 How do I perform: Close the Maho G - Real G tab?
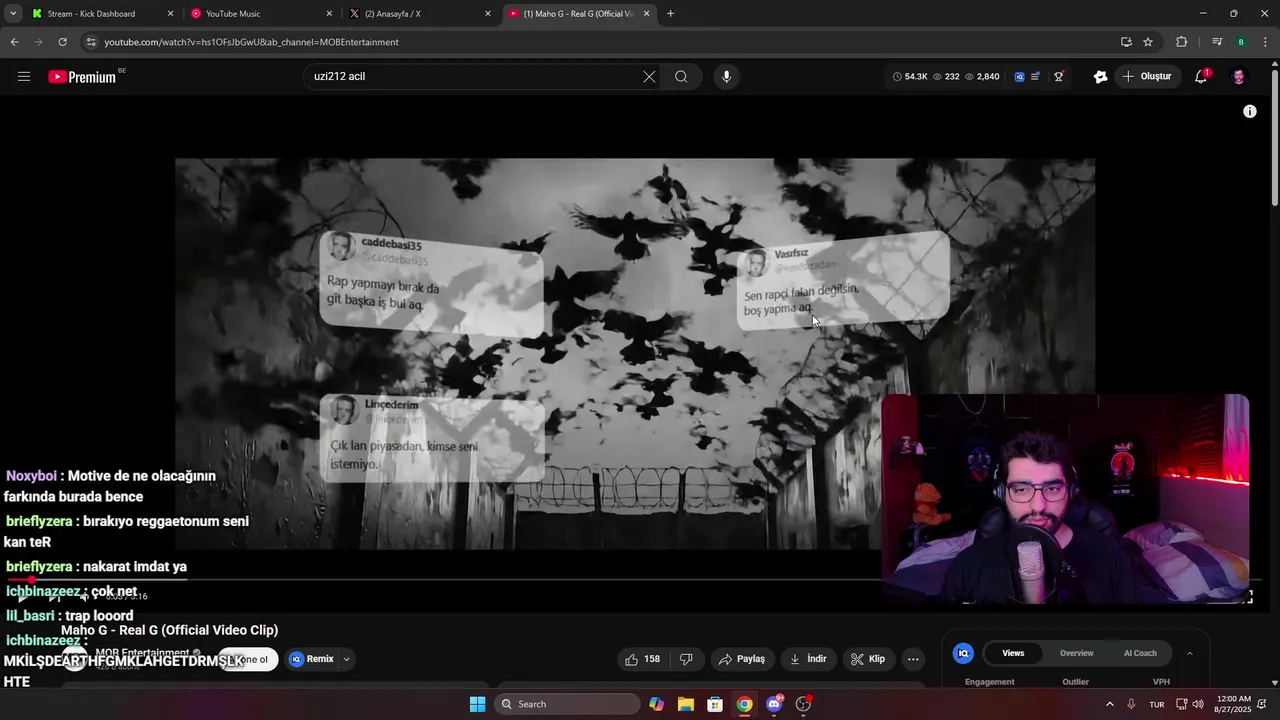point(646,14)
